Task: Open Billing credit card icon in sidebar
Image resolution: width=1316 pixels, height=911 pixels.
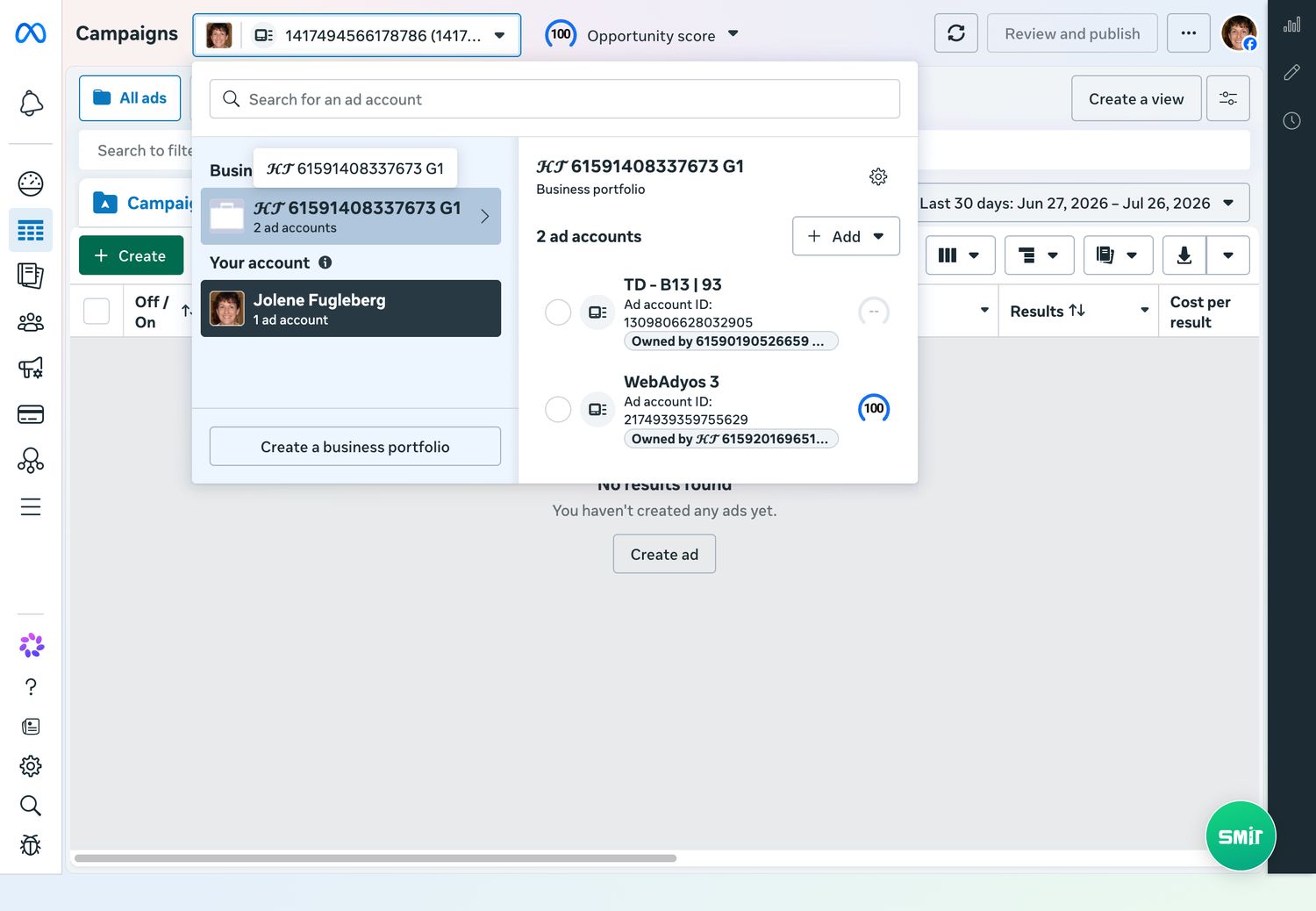Action: (31, 414)
